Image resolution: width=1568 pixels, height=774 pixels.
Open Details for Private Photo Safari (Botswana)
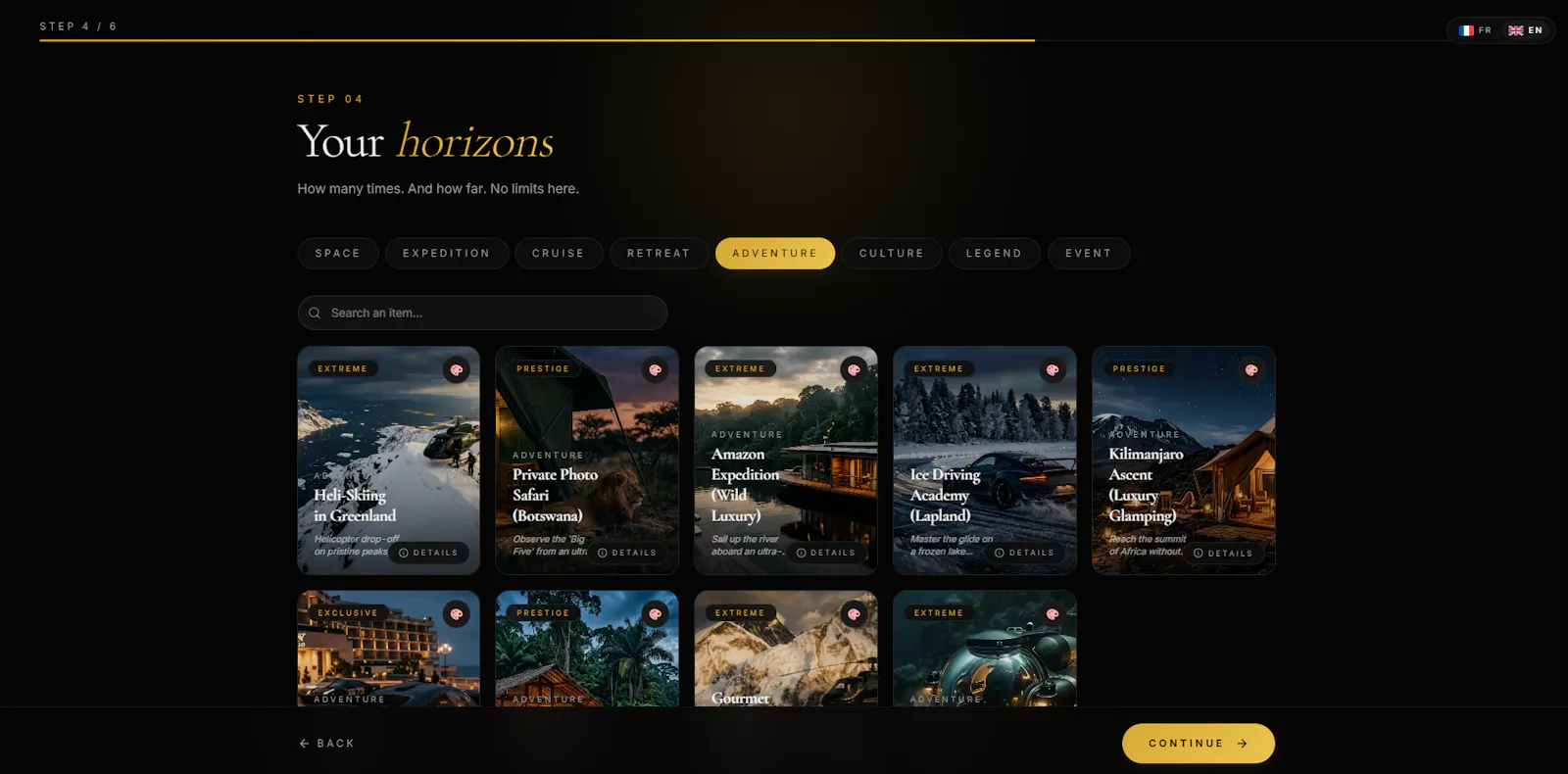click(627, 553)
